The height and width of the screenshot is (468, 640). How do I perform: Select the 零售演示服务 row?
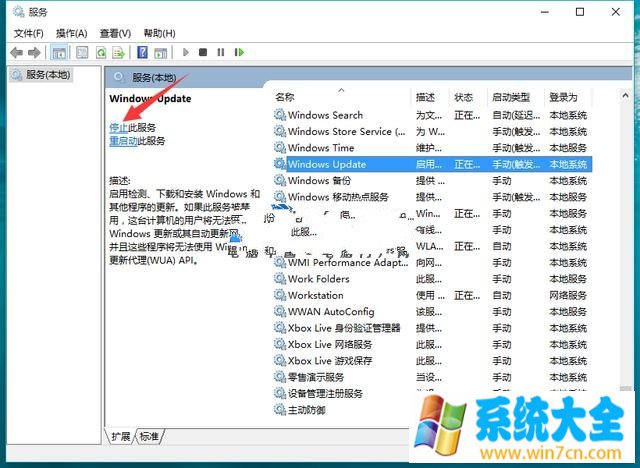[x=432, y=377]
